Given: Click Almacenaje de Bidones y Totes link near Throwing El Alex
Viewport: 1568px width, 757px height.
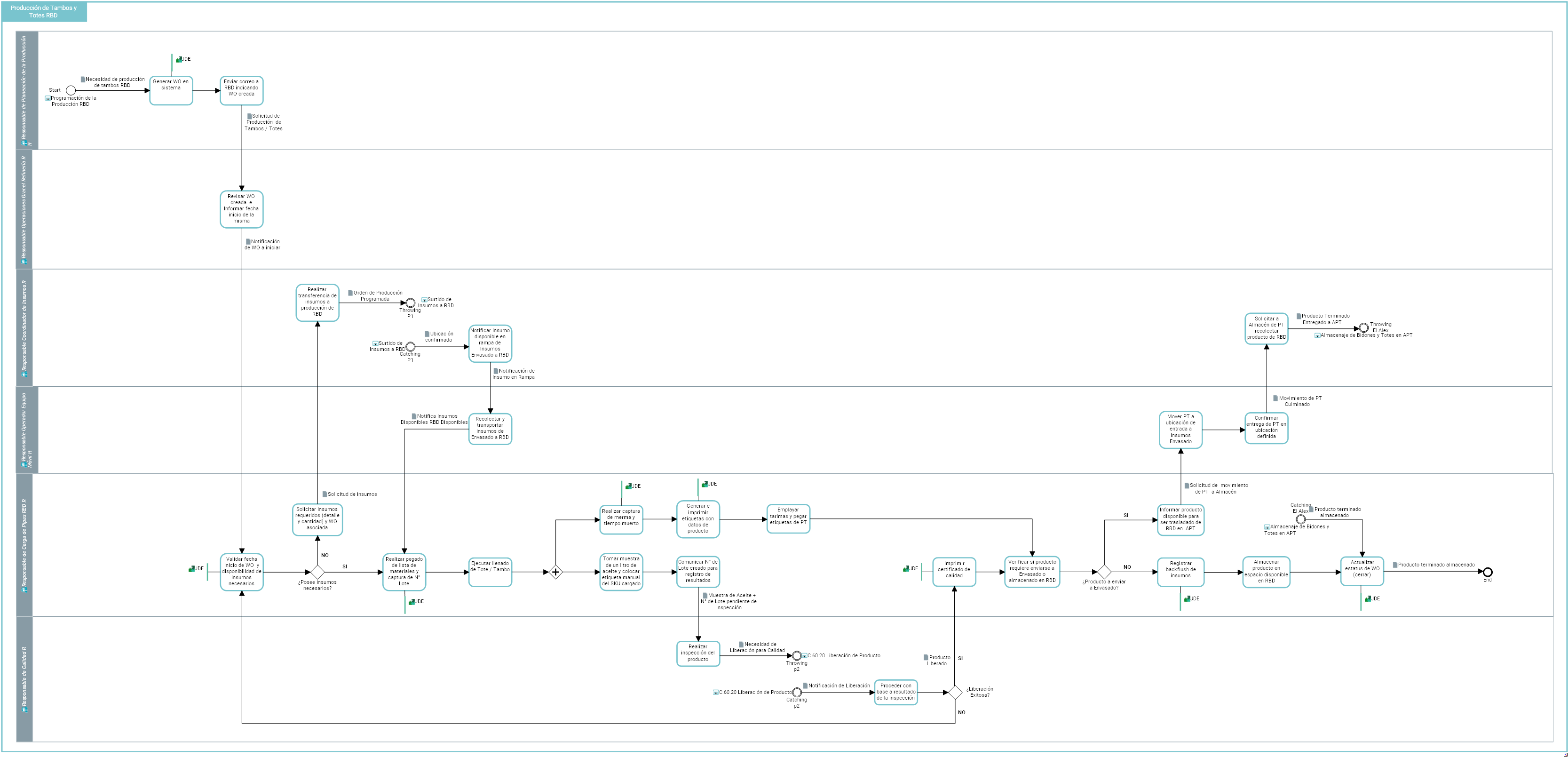Looking at the screenshot, I should pyautogui.click(x=1363, y=335).
